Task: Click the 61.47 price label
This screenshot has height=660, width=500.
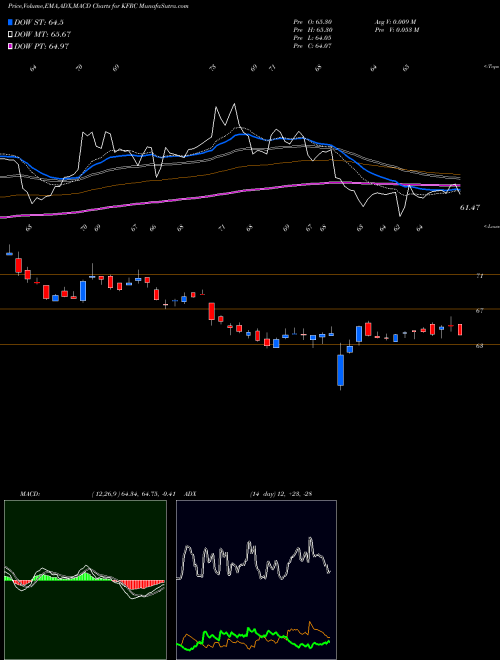Action: 470,208
